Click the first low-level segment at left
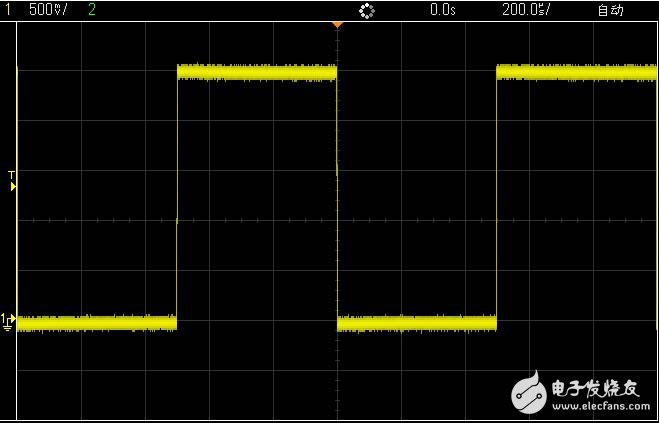 97,322
